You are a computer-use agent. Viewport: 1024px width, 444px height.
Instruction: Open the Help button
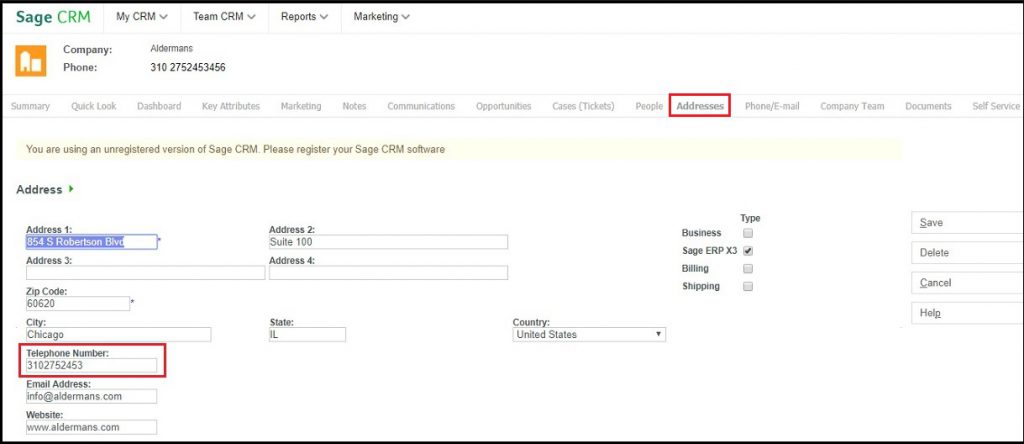(x=967, y=313)
